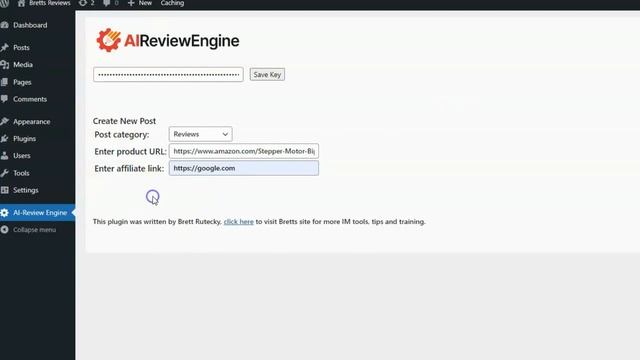Click the affiliate link input field
Image resolution: width=640 pixels, height=360 pixels.
(244, 168)
